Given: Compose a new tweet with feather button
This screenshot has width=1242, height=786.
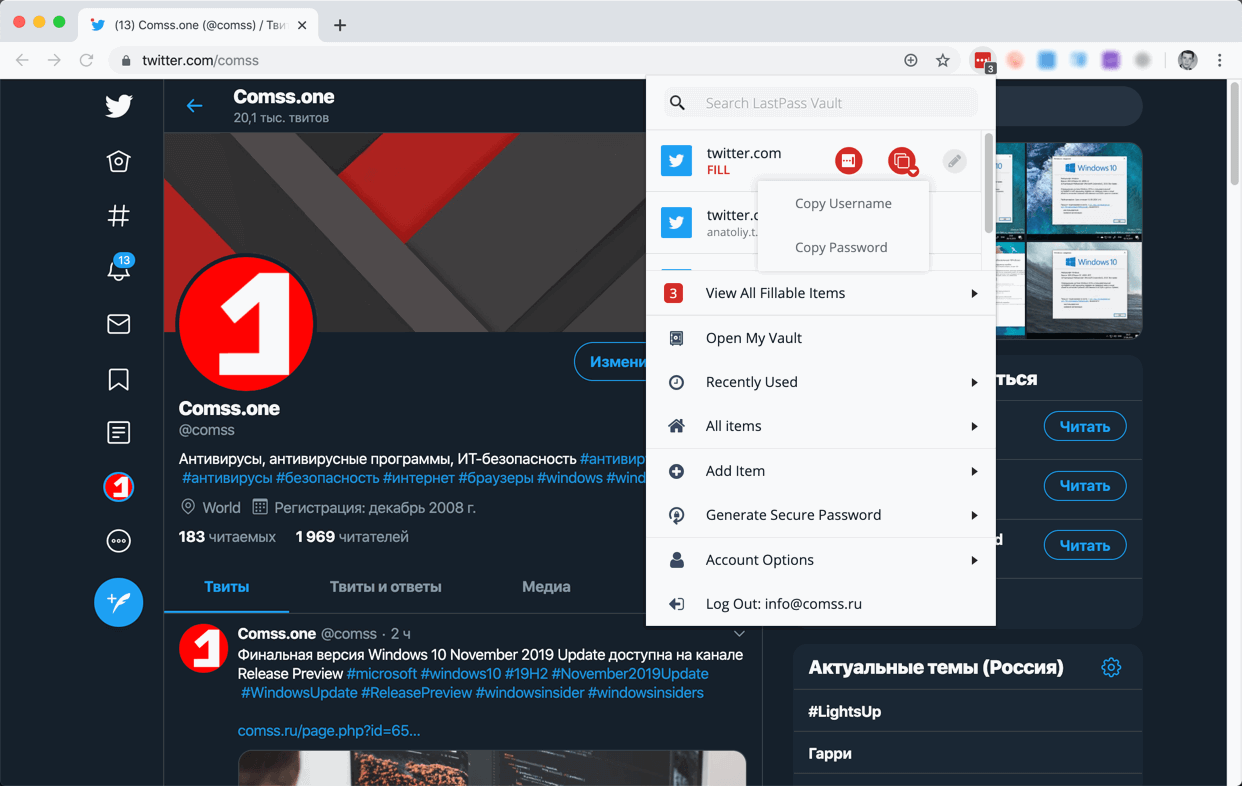Looking at the screenshot, I should click(119, 602).
